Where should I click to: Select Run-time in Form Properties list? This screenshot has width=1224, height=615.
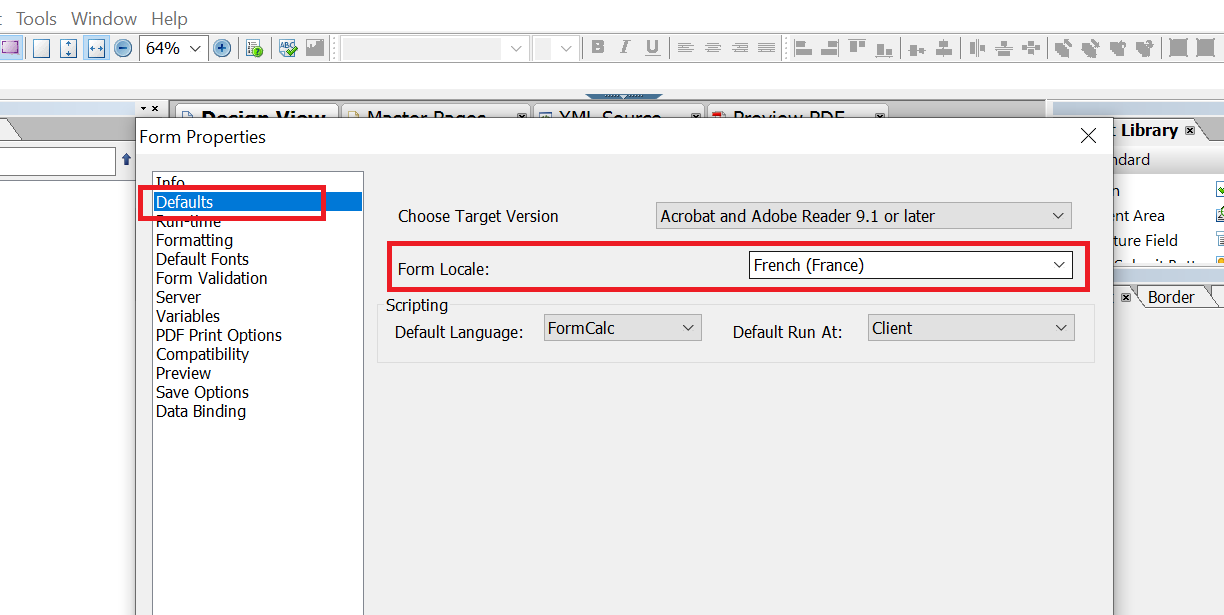point(188,221)
